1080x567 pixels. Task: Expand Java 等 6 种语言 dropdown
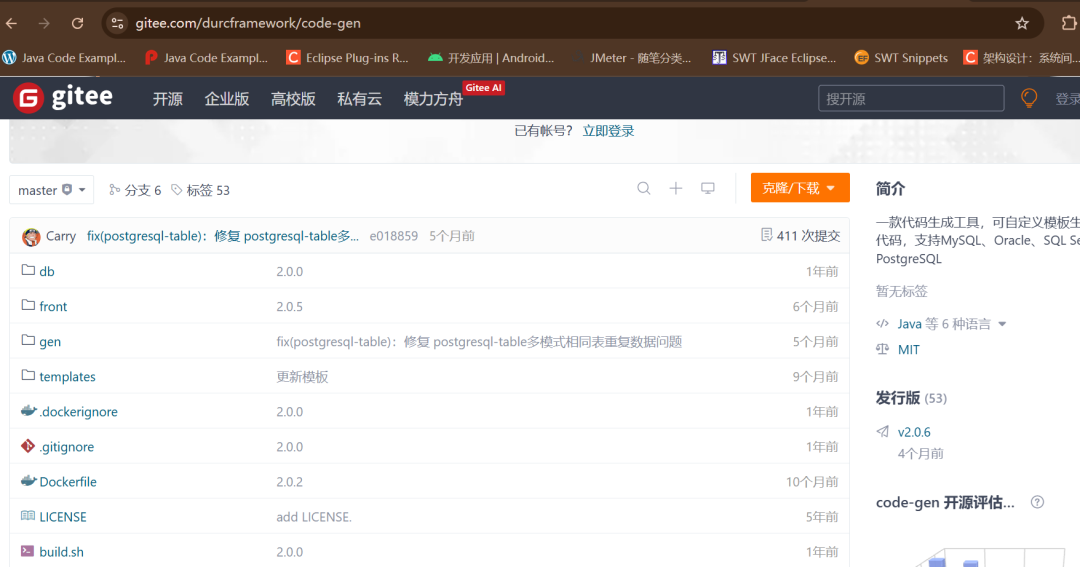pos(952,324)
